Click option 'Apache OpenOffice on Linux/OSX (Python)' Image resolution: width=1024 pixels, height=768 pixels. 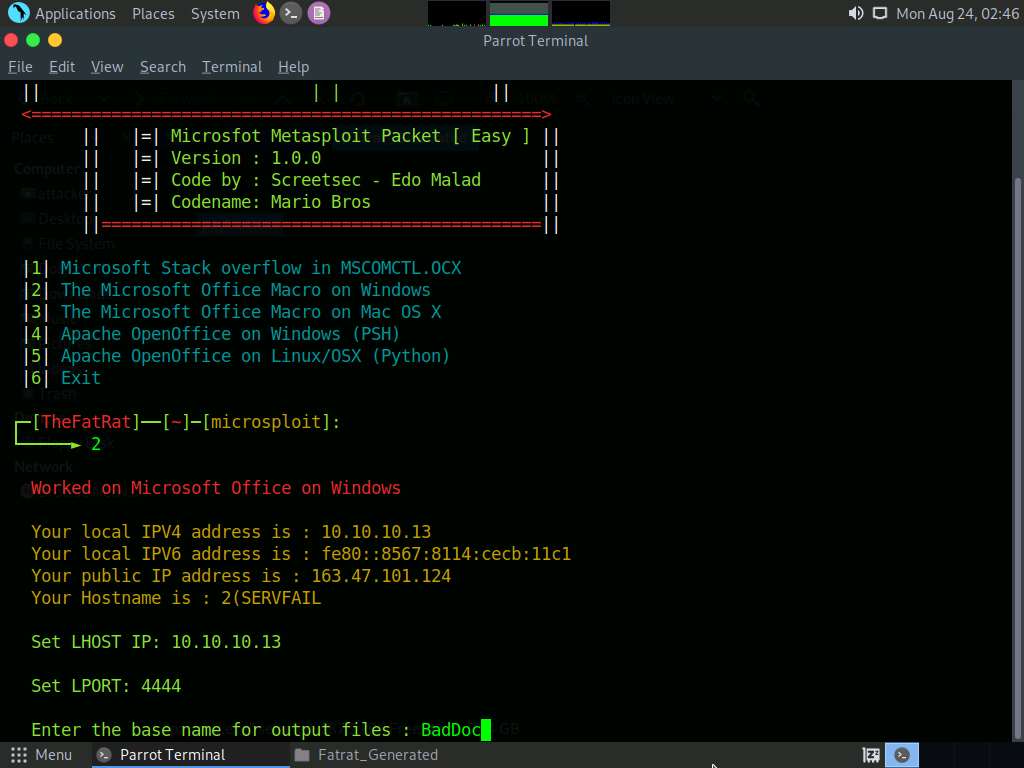pos(255,356)
